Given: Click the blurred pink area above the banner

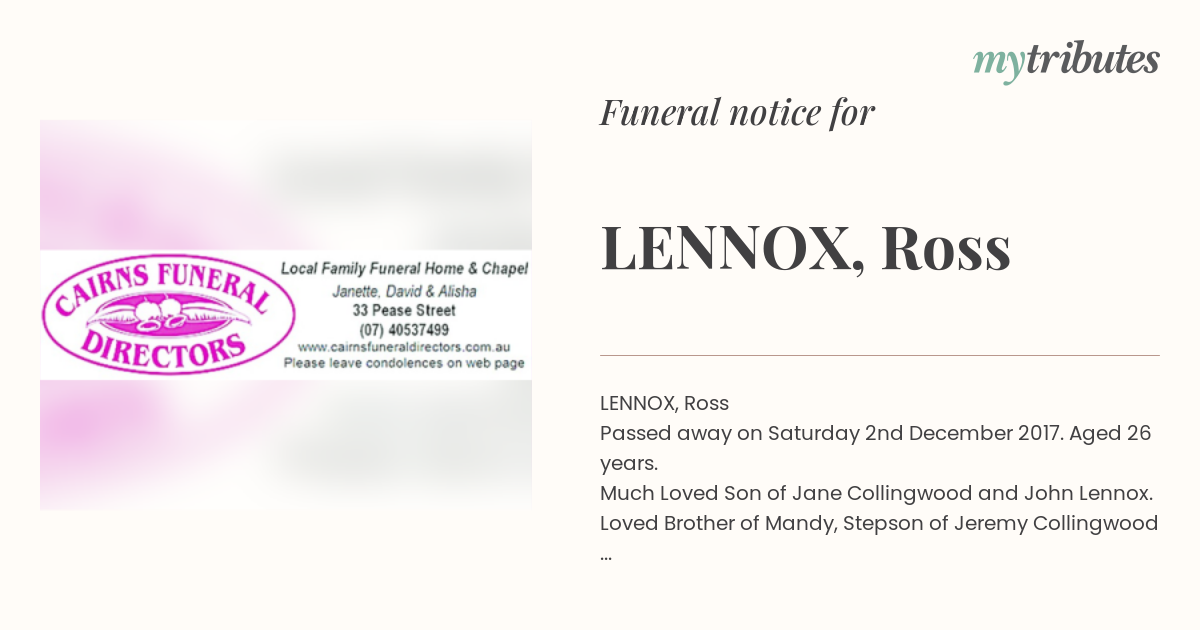Looking at the screenshot, I should [x=286, y=185].
